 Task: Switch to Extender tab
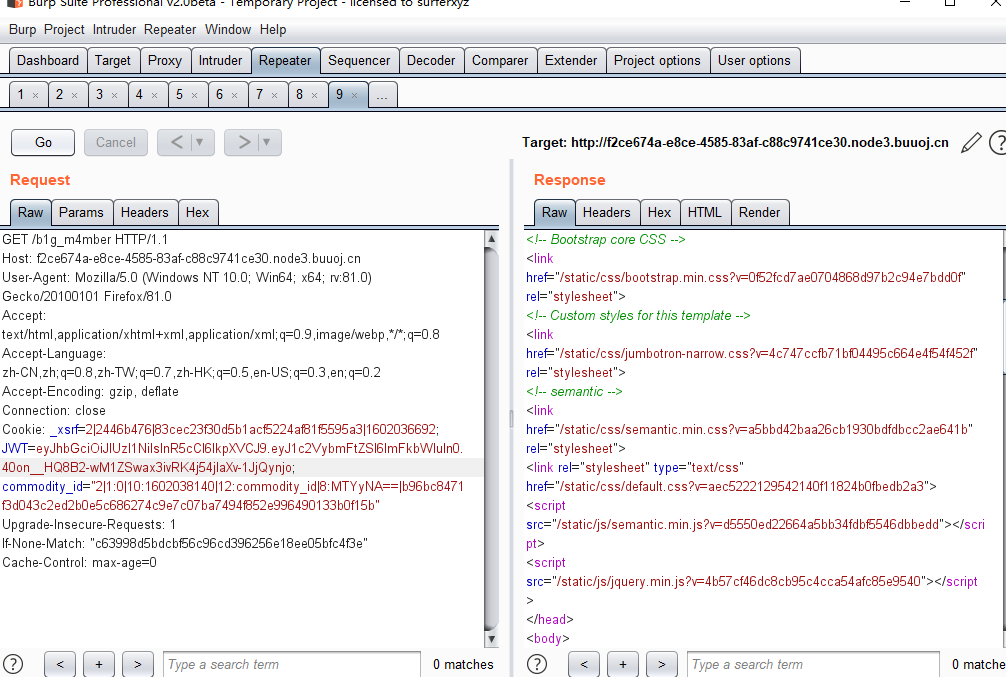pos(571,60)
